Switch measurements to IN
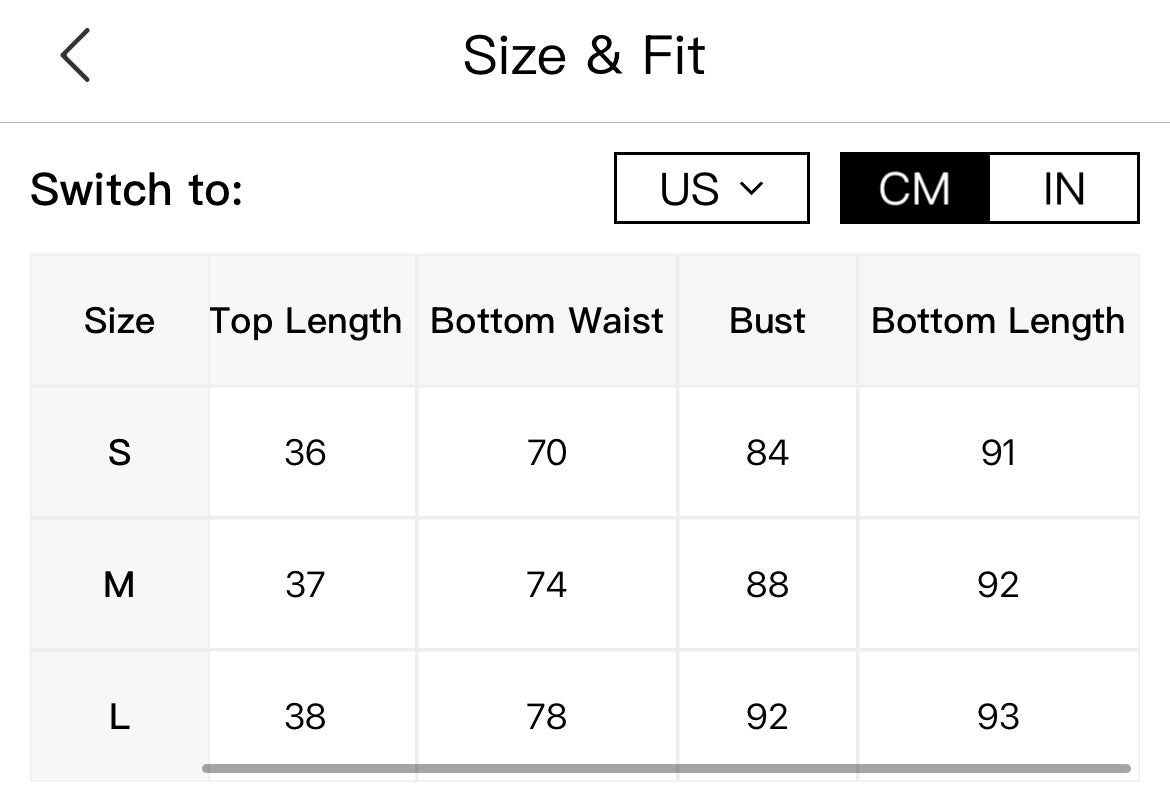 pos(1064,188)
